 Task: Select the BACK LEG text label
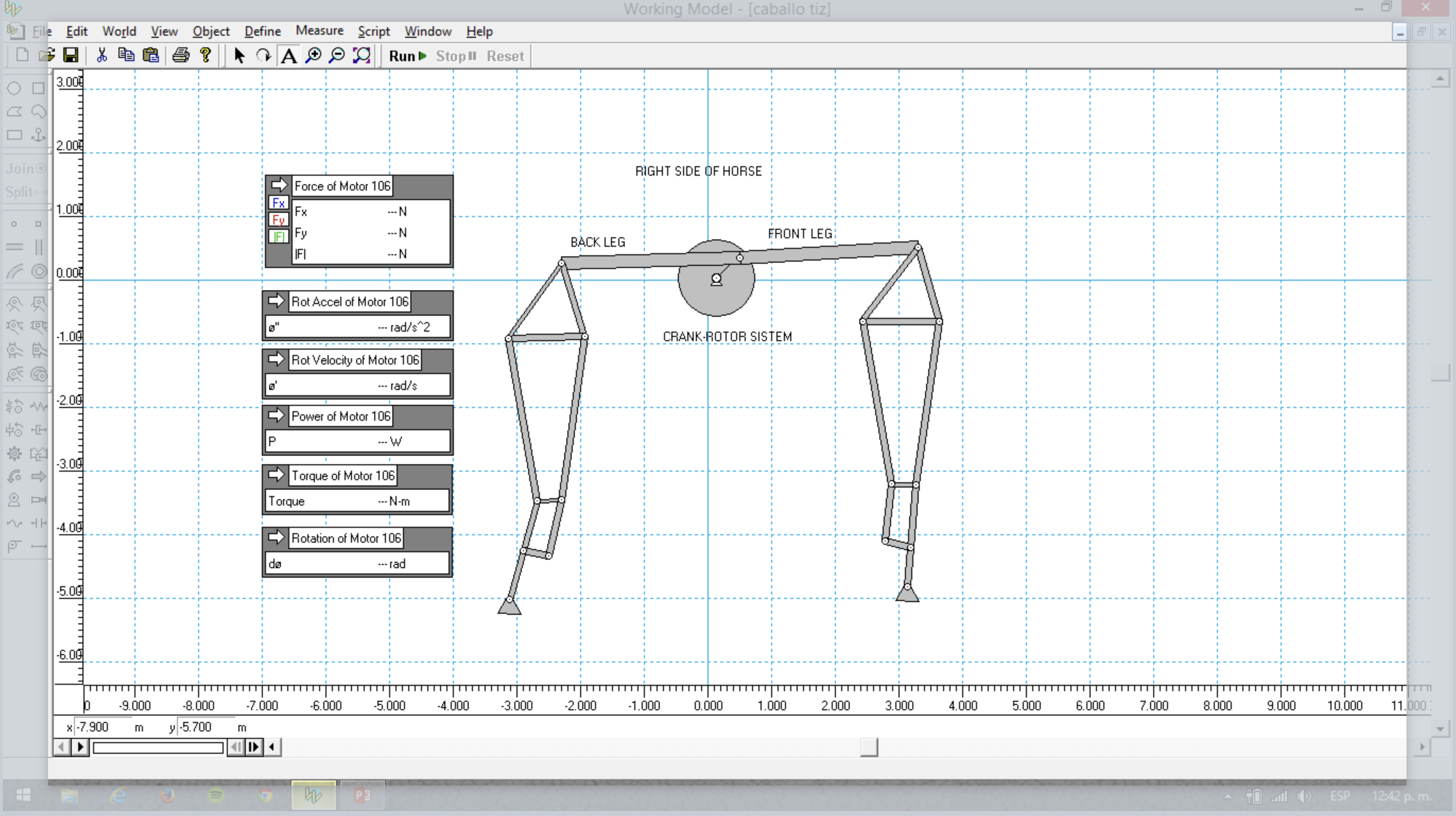(x=598, y=242)
